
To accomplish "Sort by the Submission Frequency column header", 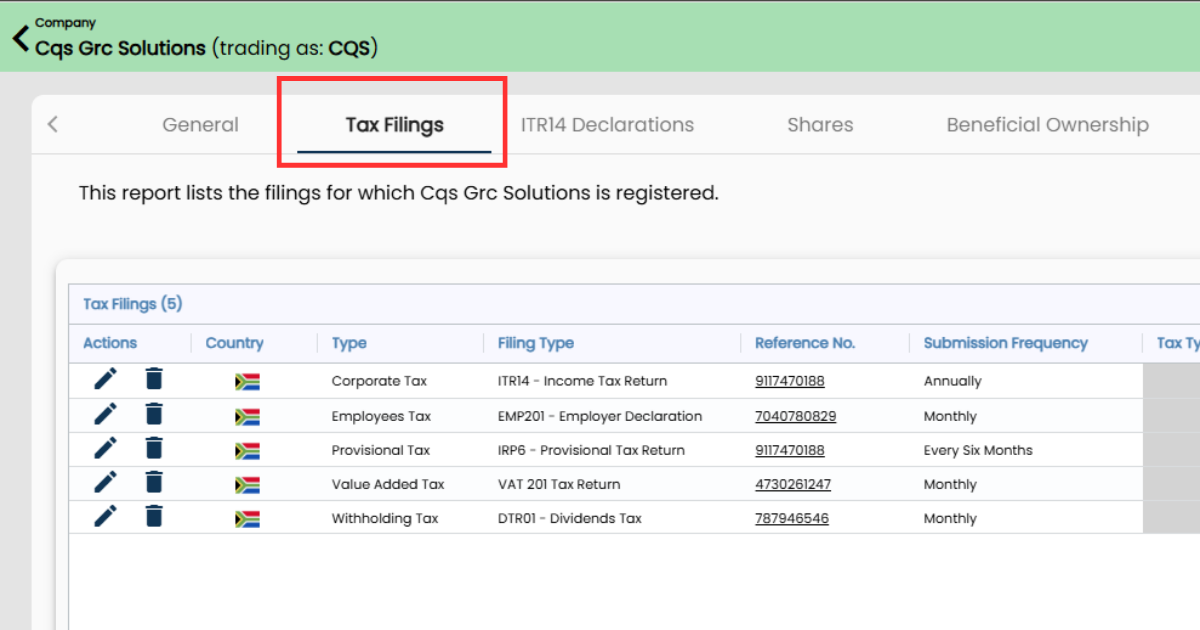I will point(1006,343).
